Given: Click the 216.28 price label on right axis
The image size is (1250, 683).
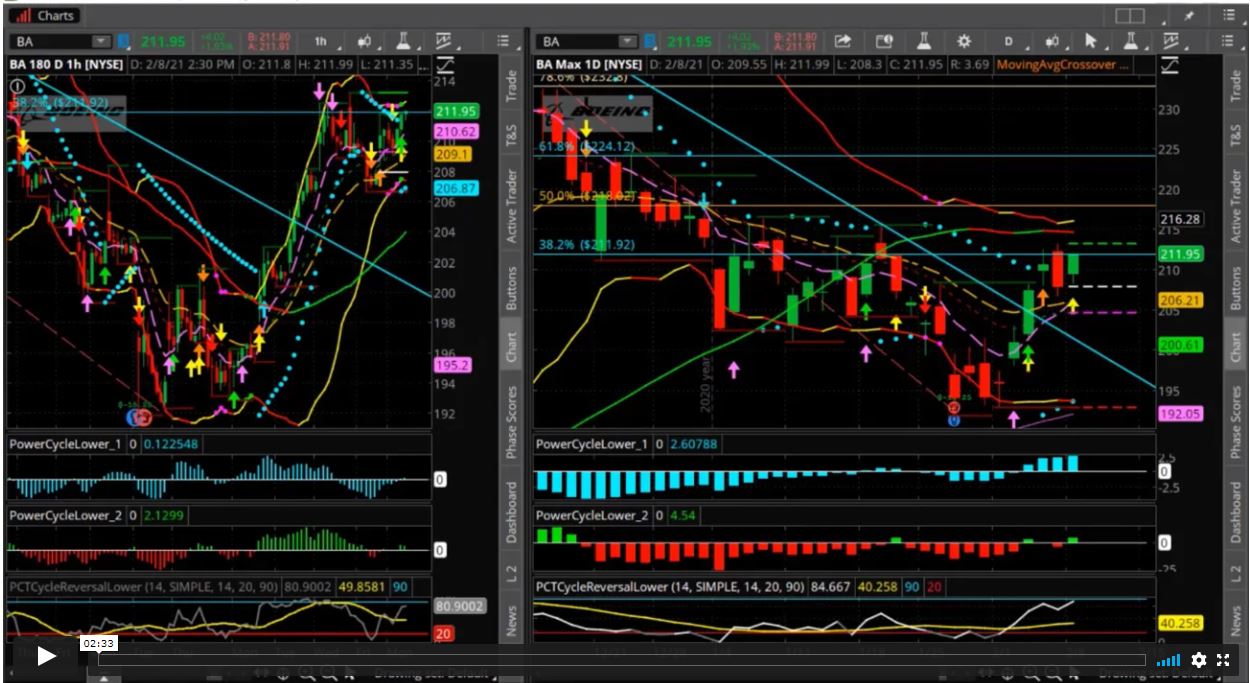Looking at the screenshot, I should click(x=1180, y=219).
